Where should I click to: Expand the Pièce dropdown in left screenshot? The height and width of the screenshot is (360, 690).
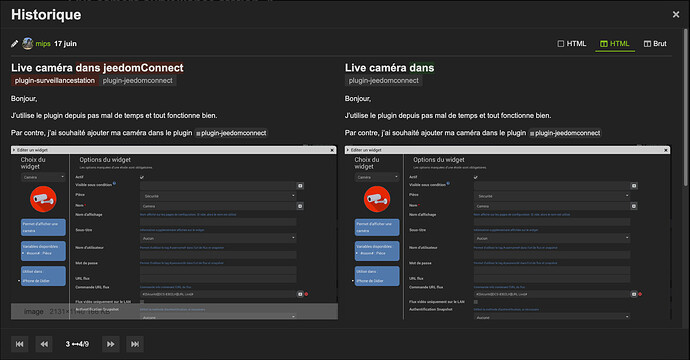[x=218, y=196]
